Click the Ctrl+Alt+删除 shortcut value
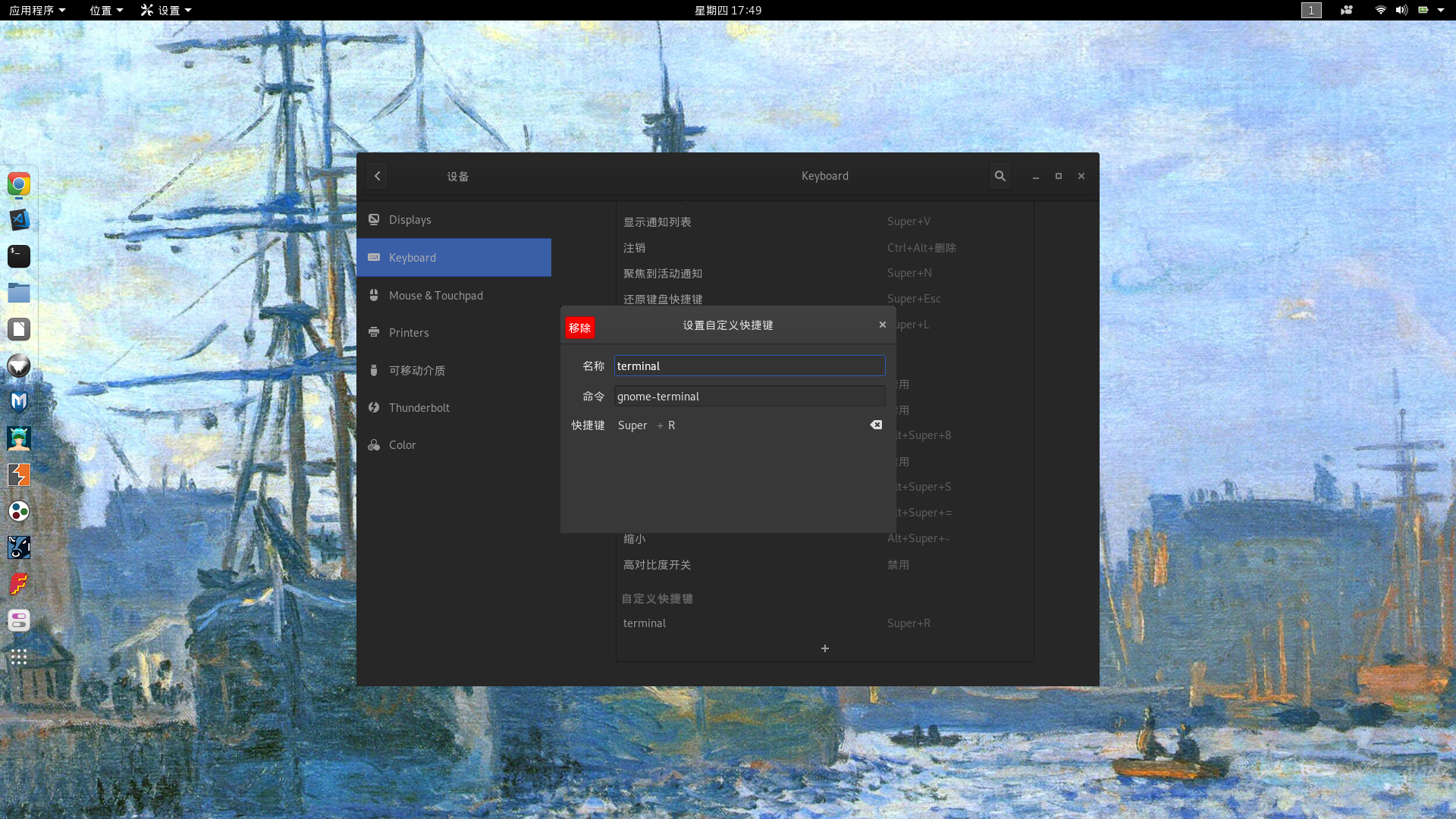 pyautogui.click(x=921, y=247)
